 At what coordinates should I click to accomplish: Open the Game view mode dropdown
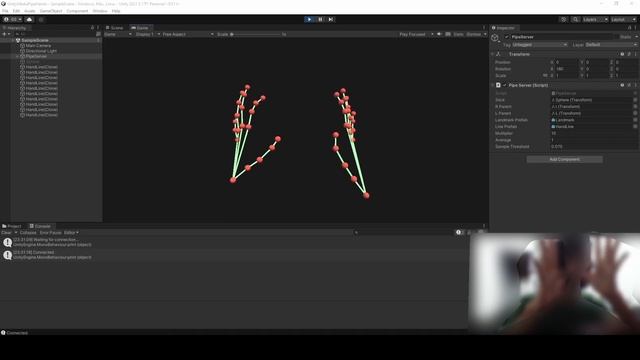pyautogui.click(x=118, y=34)
